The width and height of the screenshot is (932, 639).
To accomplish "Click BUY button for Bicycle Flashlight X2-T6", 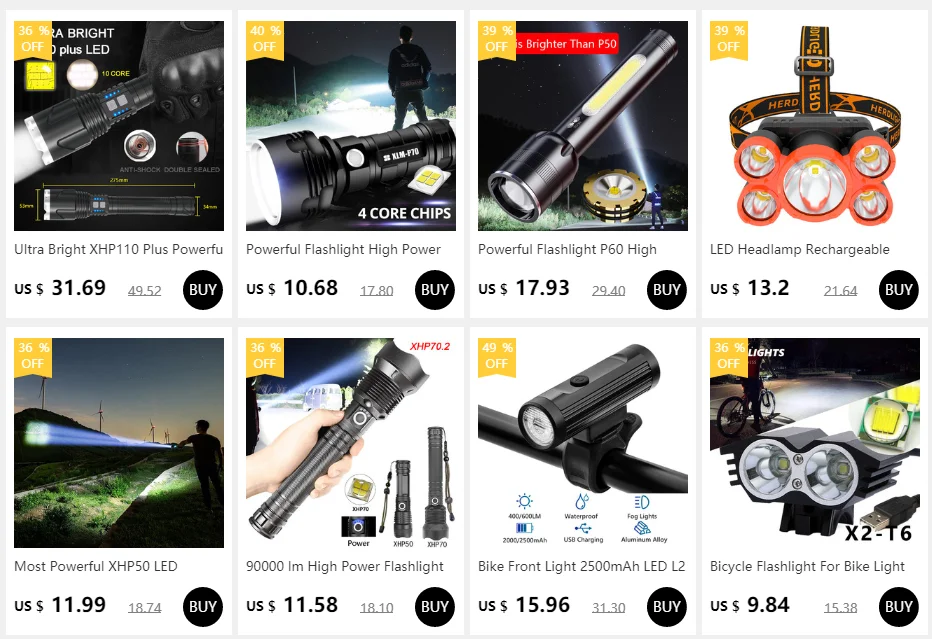I will pos(898,606).
